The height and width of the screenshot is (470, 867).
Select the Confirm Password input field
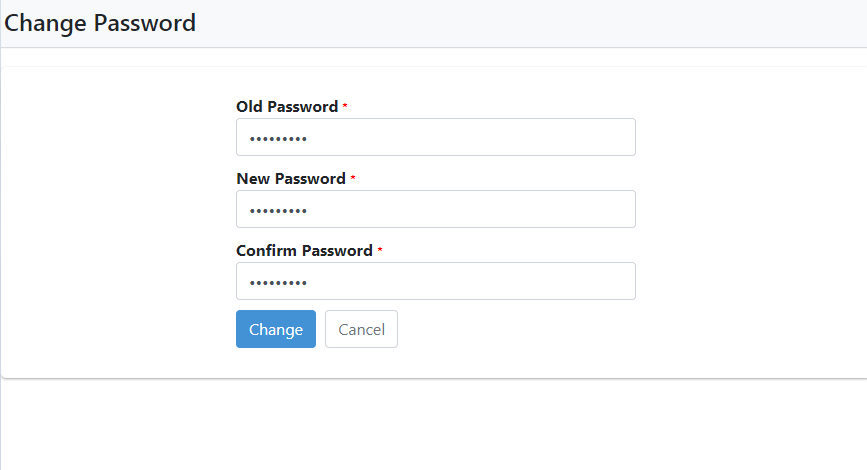pyautogui.click(x=436, y=281)
